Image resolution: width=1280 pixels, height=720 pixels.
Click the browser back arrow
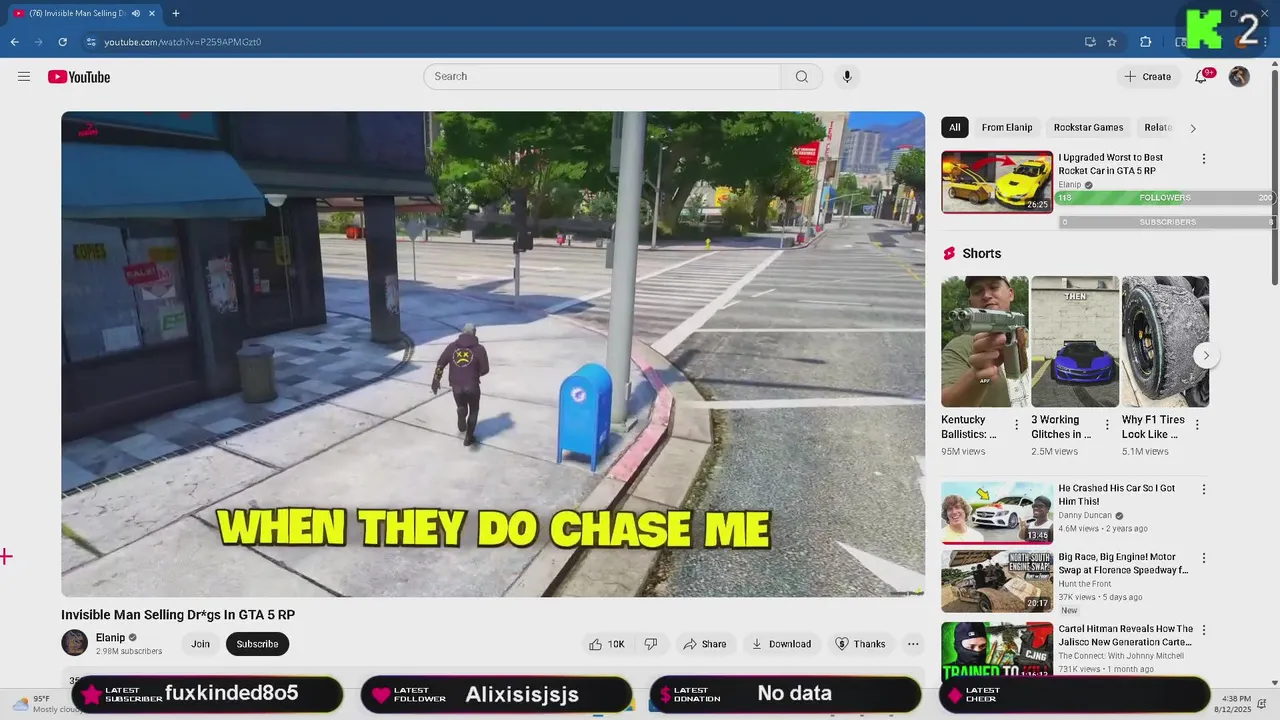pyautogui.click(x=14, y=42)
